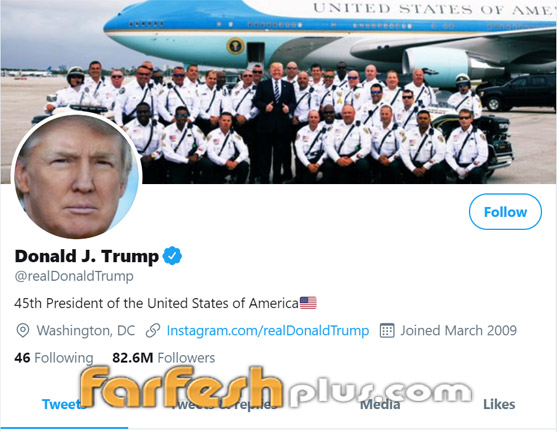Open the header banner photo

click(279, 92)
